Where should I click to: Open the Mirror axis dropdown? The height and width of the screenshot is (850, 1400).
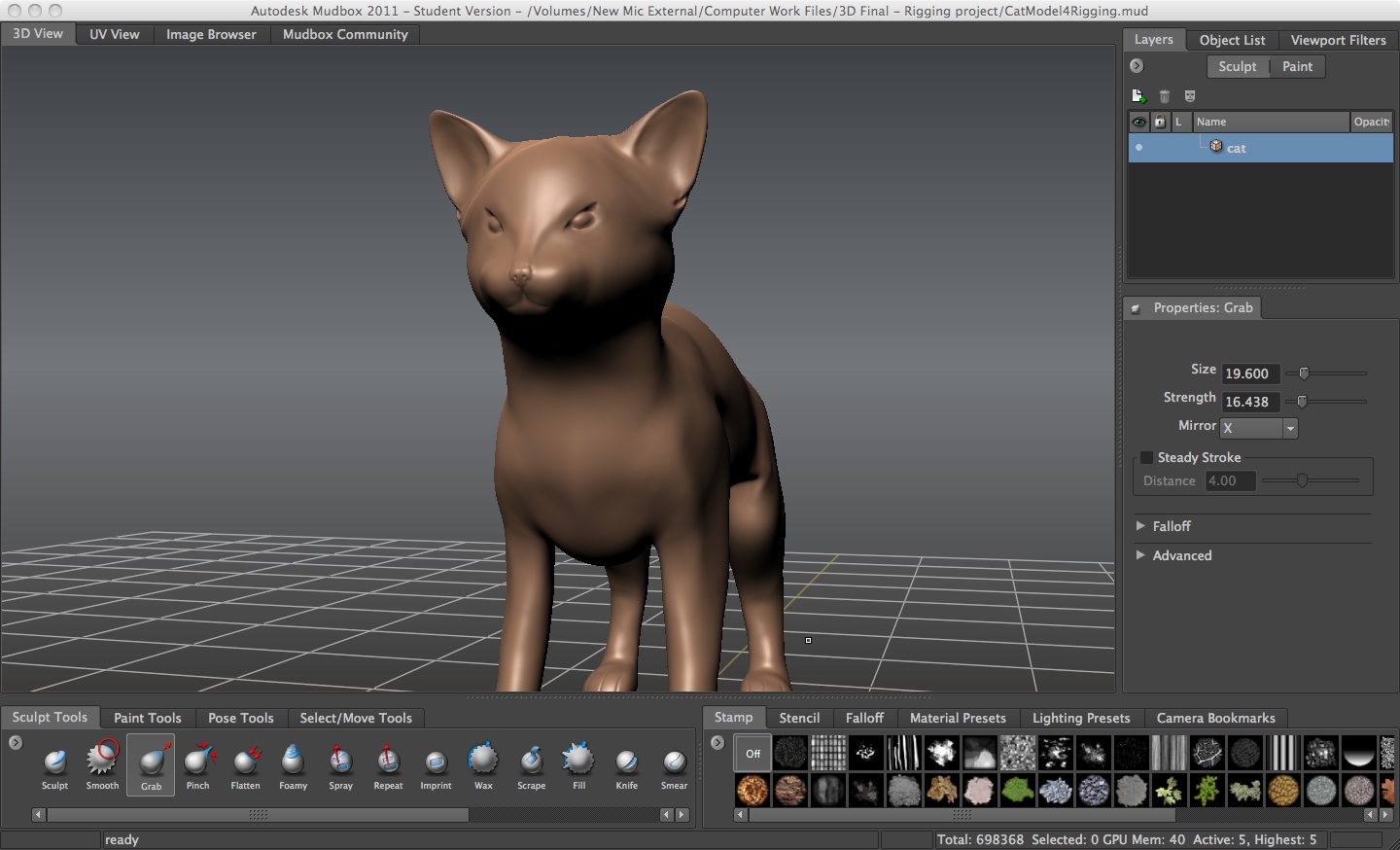click(1290, 428)
